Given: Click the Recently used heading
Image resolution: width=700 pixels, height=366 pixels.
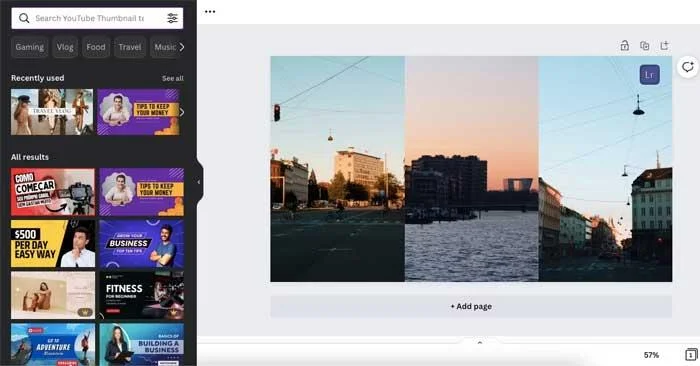Looking at the screenshot, I should pyautogui.click(x=38, y=78).
